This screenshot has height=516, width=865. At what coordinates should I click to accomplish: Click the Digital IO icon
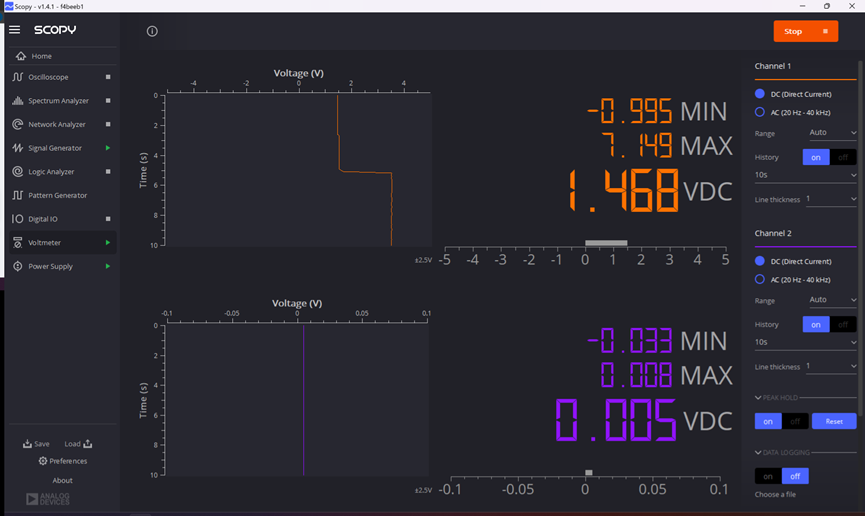[18, 219]
